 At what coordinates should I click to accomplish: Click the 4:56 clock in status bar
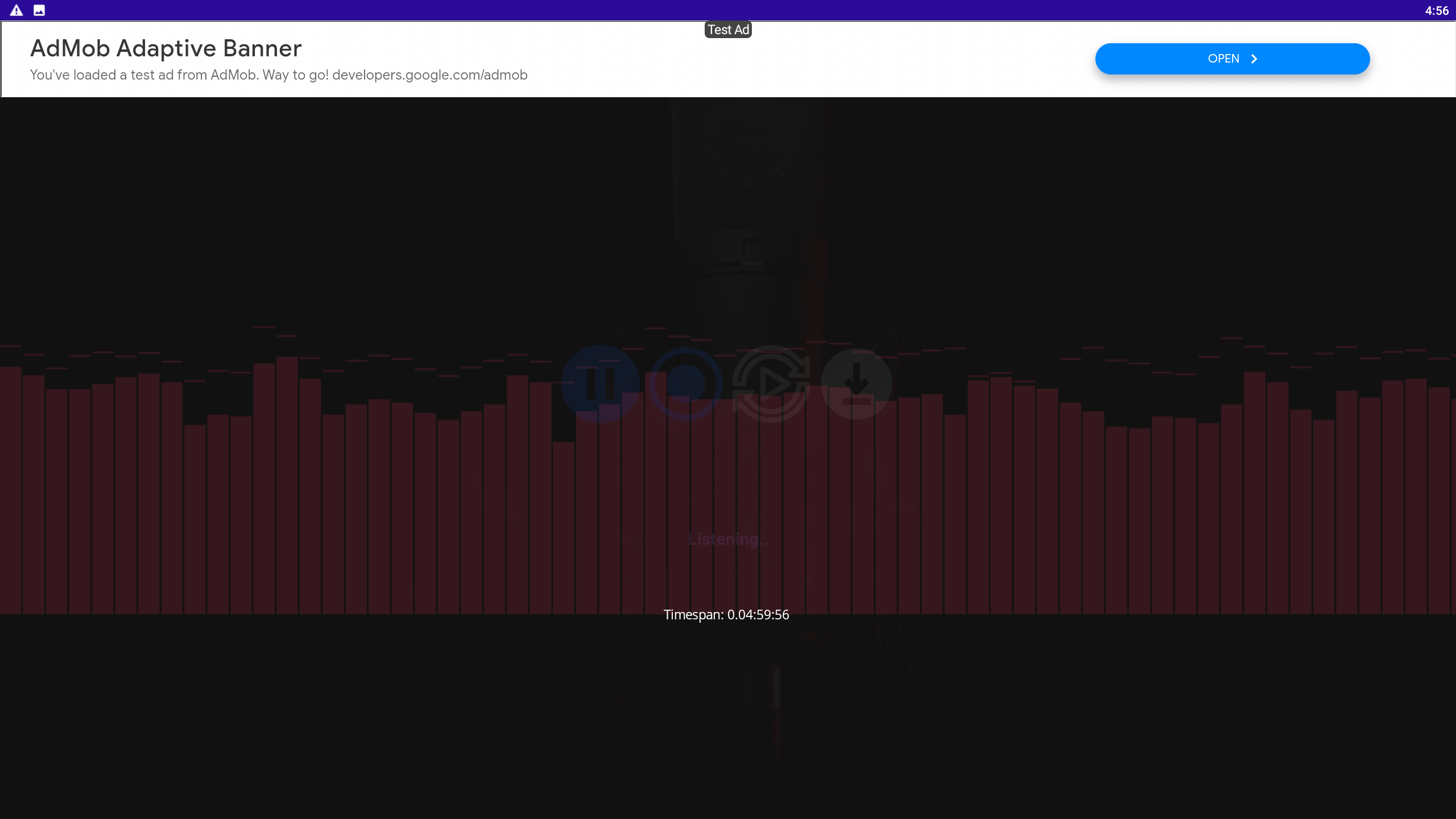click(1437, 11)
